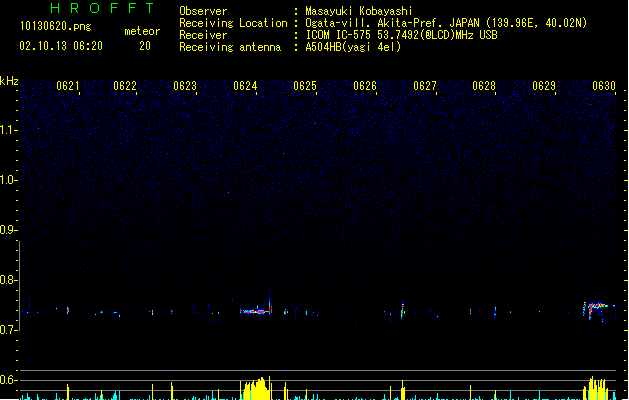Click the meteor count value 20

[145, 46]
